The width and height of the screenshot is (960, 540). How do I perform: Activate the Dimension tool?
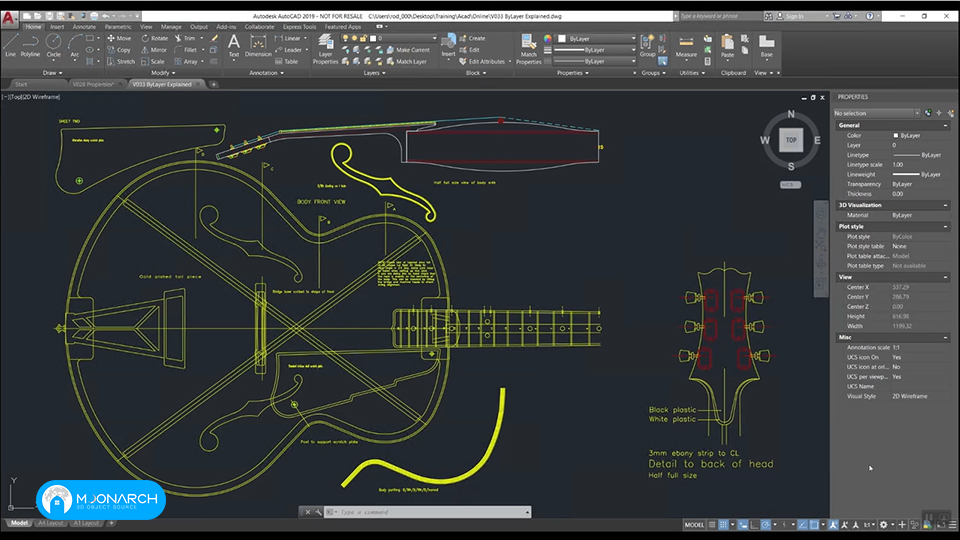click(258, 46)
